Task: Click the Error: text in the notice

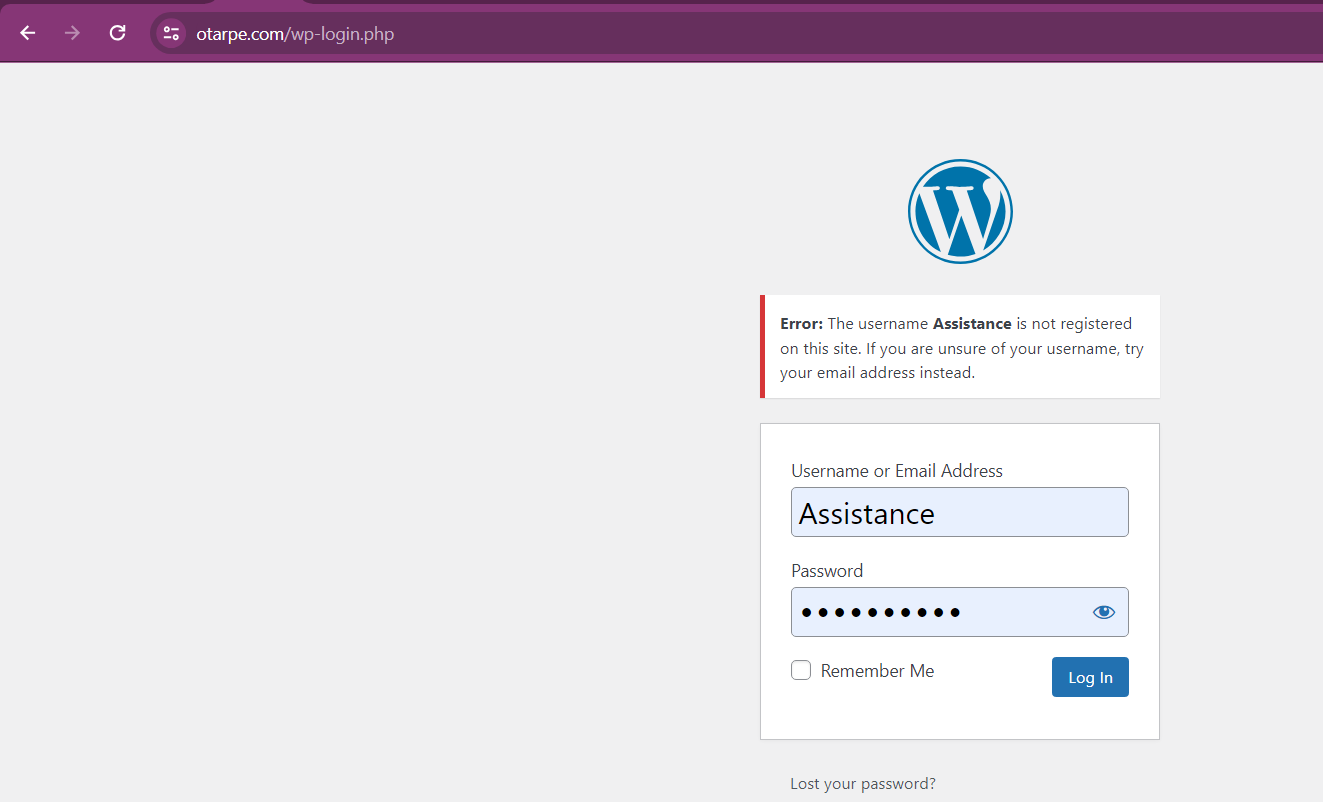Action: [x=802, y=324]
